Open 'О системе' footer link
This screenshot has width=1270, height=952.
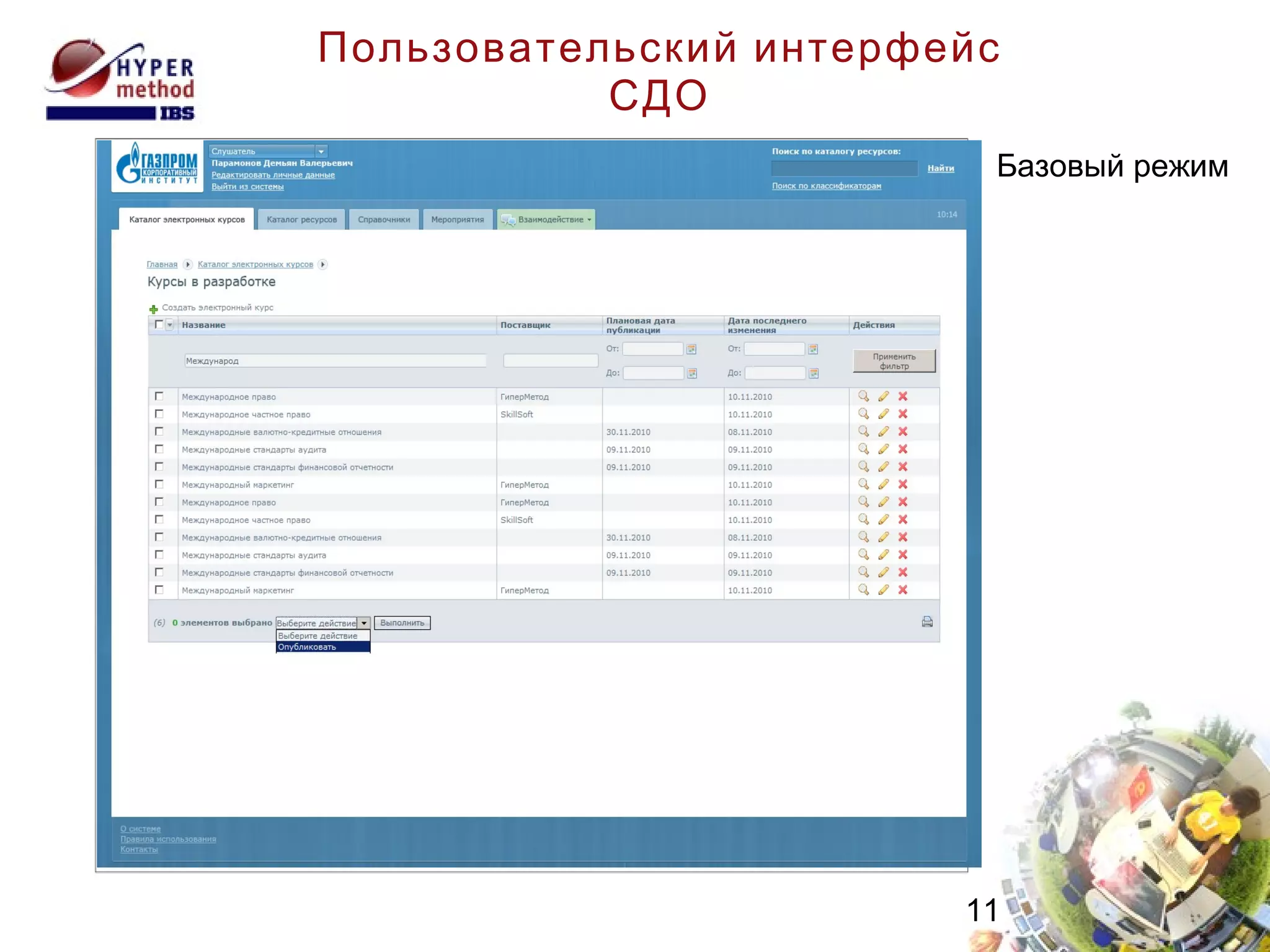point(140,829)
